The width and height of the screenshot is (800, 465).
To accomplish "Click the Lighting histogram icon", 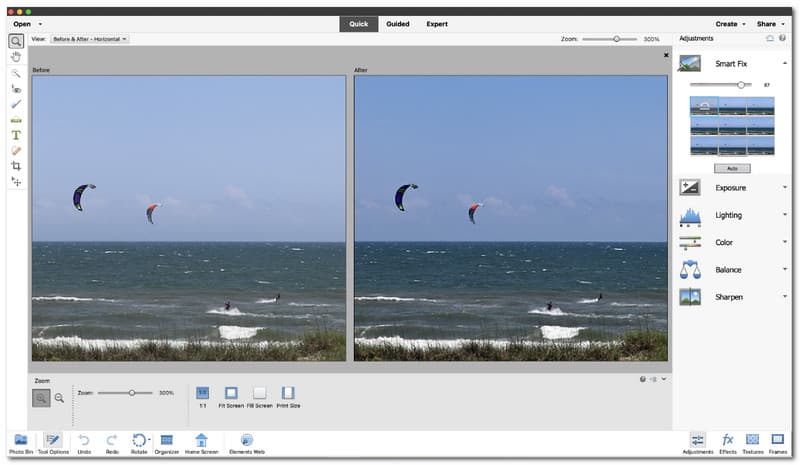I will pyautogui.click(x=690, y=216).
